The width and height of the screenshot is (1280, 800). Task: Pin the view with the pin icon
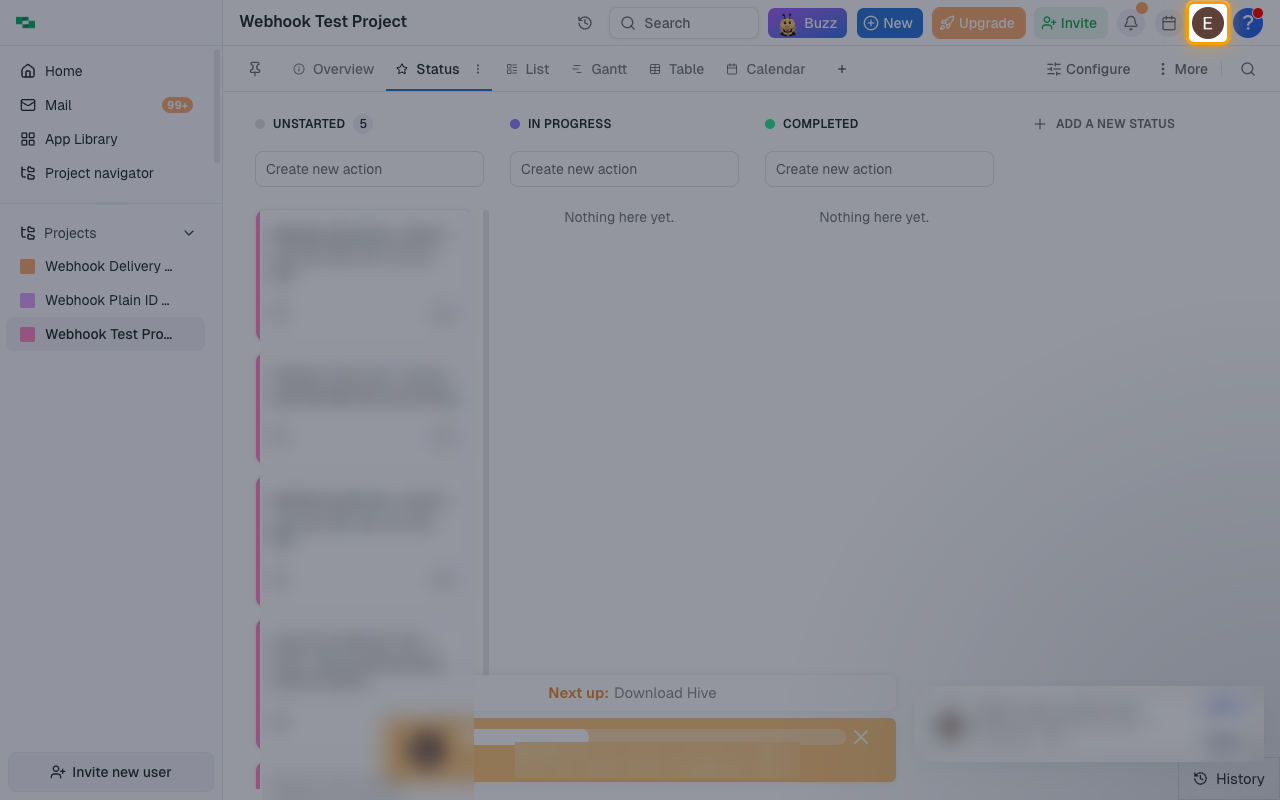255,69
